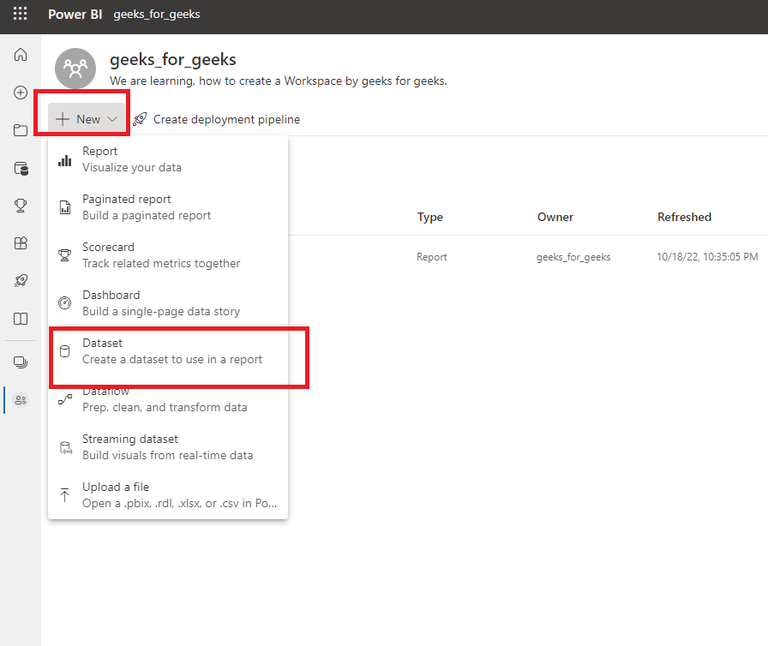The image size is (768, 646).
Task: Click the Power BI title link
Action: [x=75, y=14]
